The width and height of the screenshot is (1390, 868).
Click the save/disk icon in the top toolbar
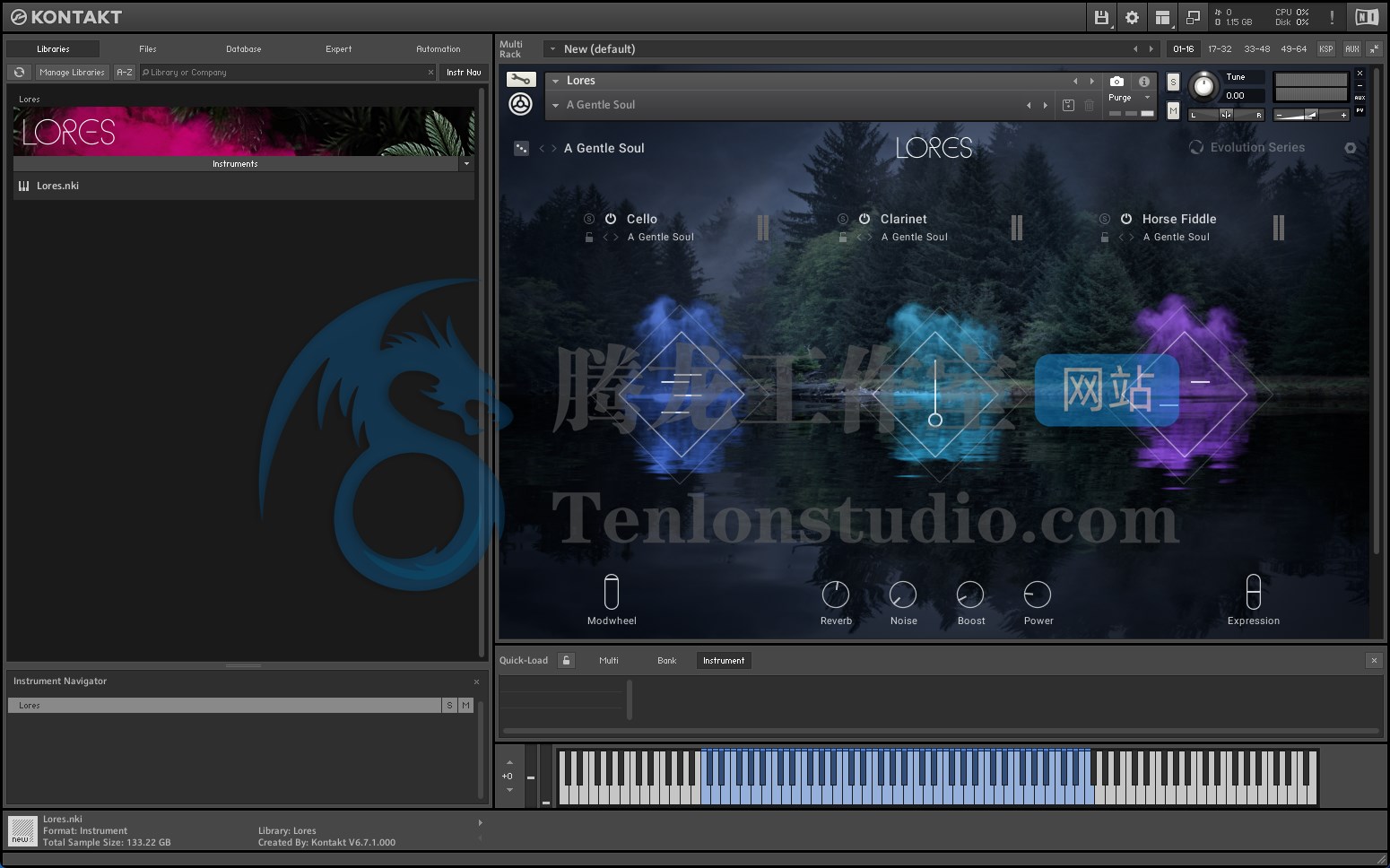(x=1101, y=17)
